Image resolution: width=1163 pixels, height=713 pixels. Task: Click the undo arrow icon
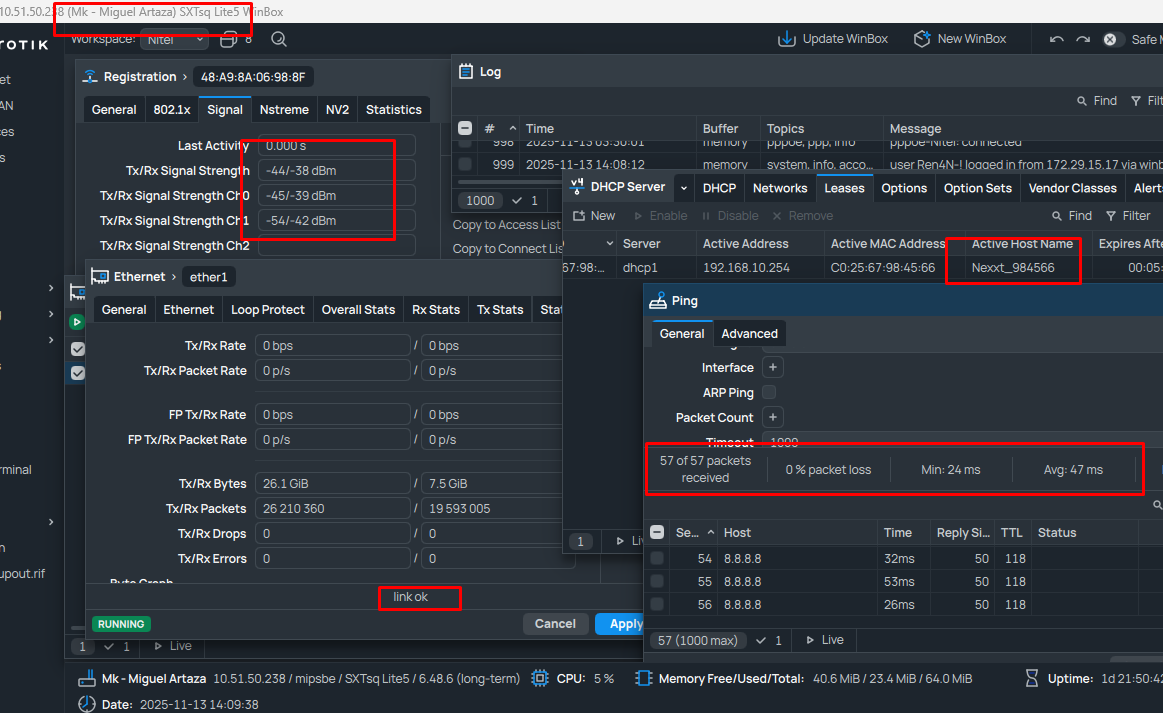click(x=1057, y=39)
